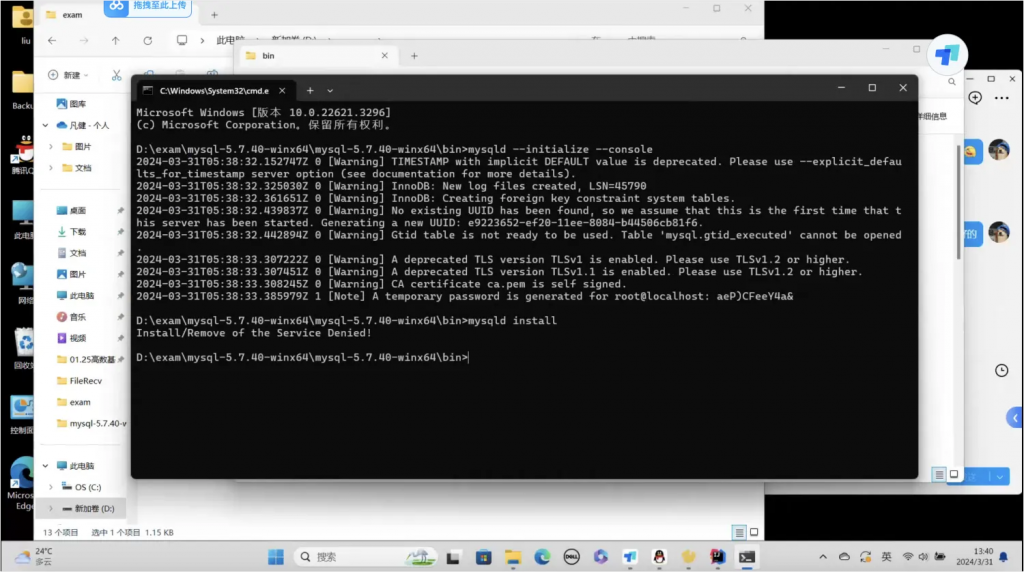
Task: Open terminal profile dropdown arrow
Action: 330,90
